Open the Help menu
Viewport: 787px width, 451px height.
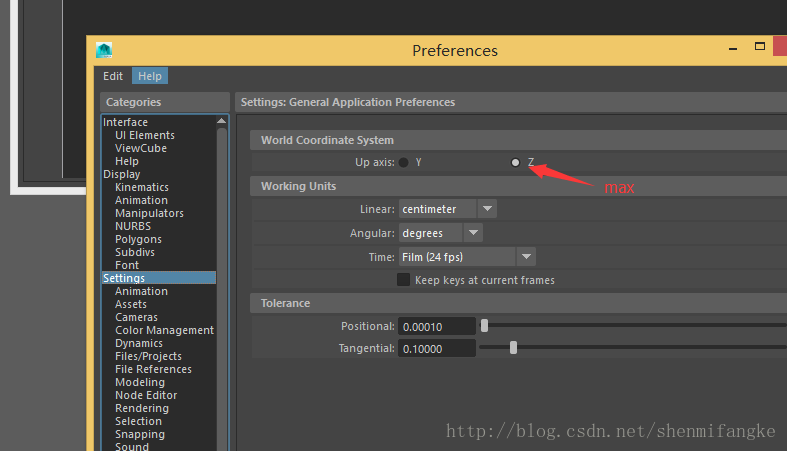tap(150, 76)
